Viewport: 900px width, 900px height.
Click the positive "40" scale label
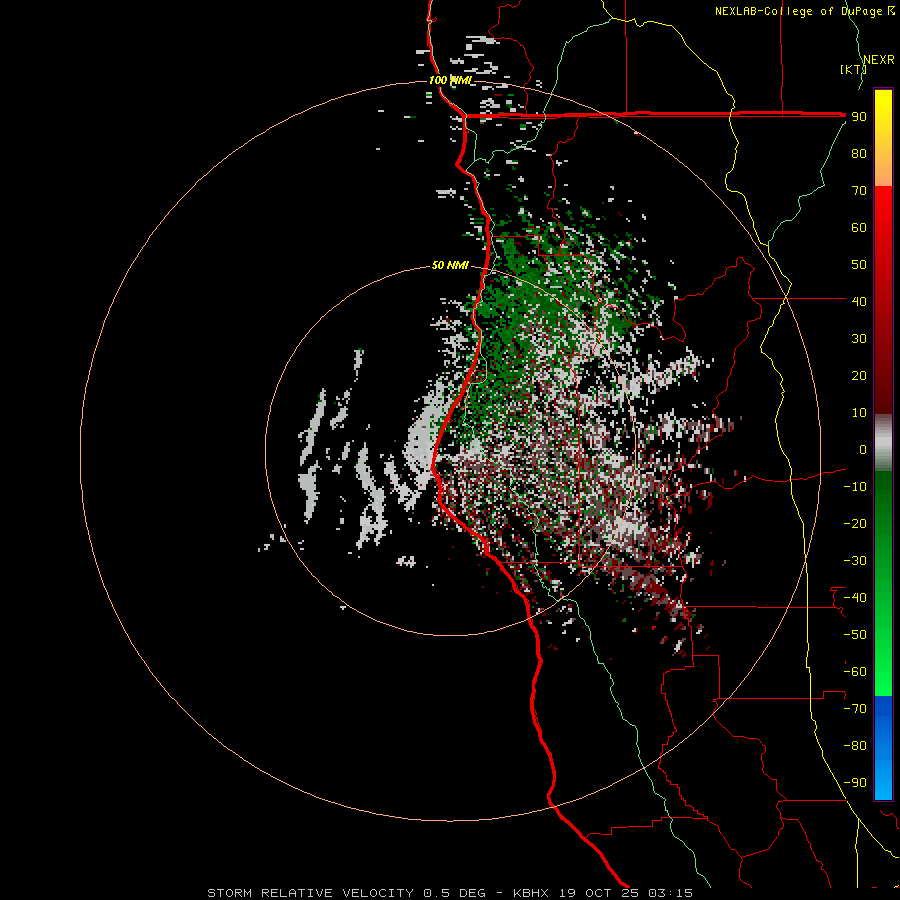(859, 301)
